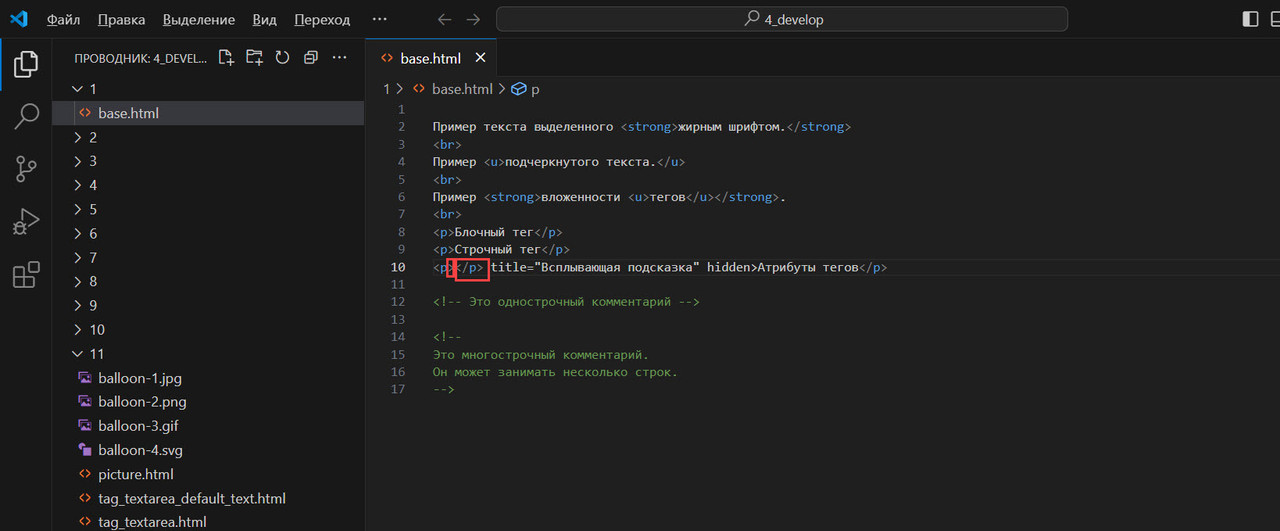
Task: Open the Search view in activity bar
Action: [26, 117]
